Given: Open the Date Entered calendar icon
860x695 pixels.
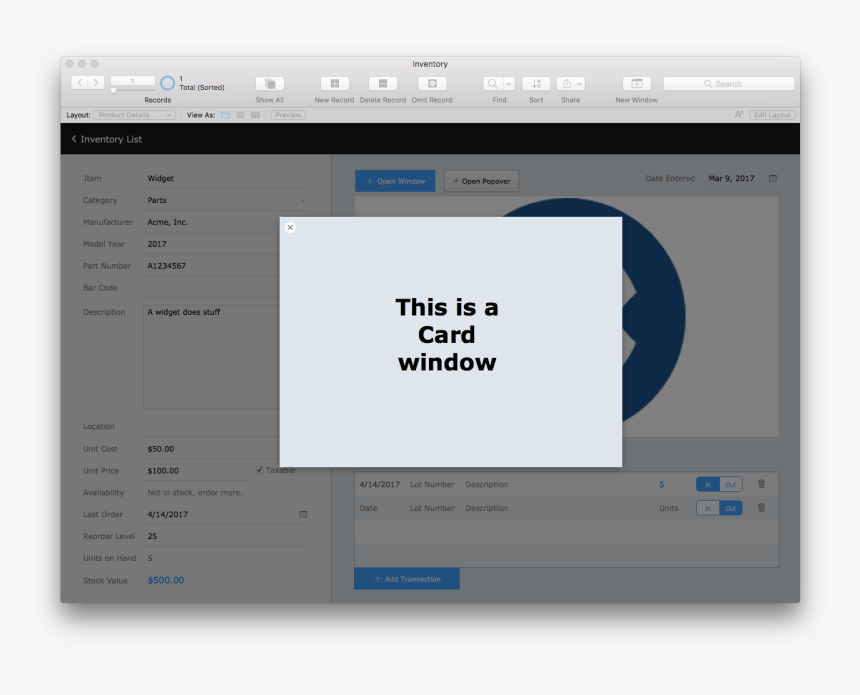Looking at the screenshot, I should (x=773, y=178).
